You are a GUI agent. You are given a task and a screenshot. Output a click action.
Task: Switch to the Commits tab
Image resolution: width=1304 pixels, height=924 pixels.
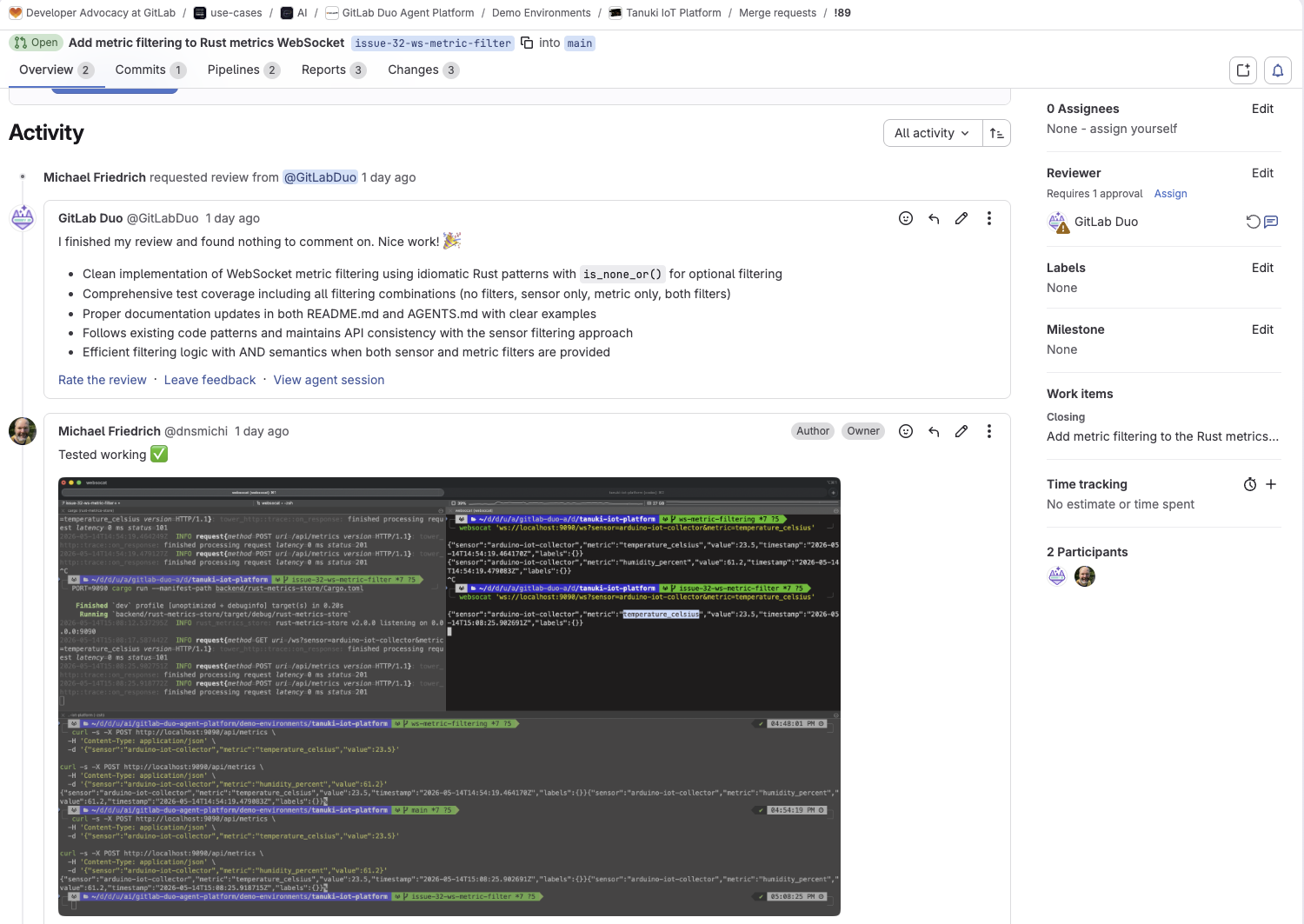[150, 70]
